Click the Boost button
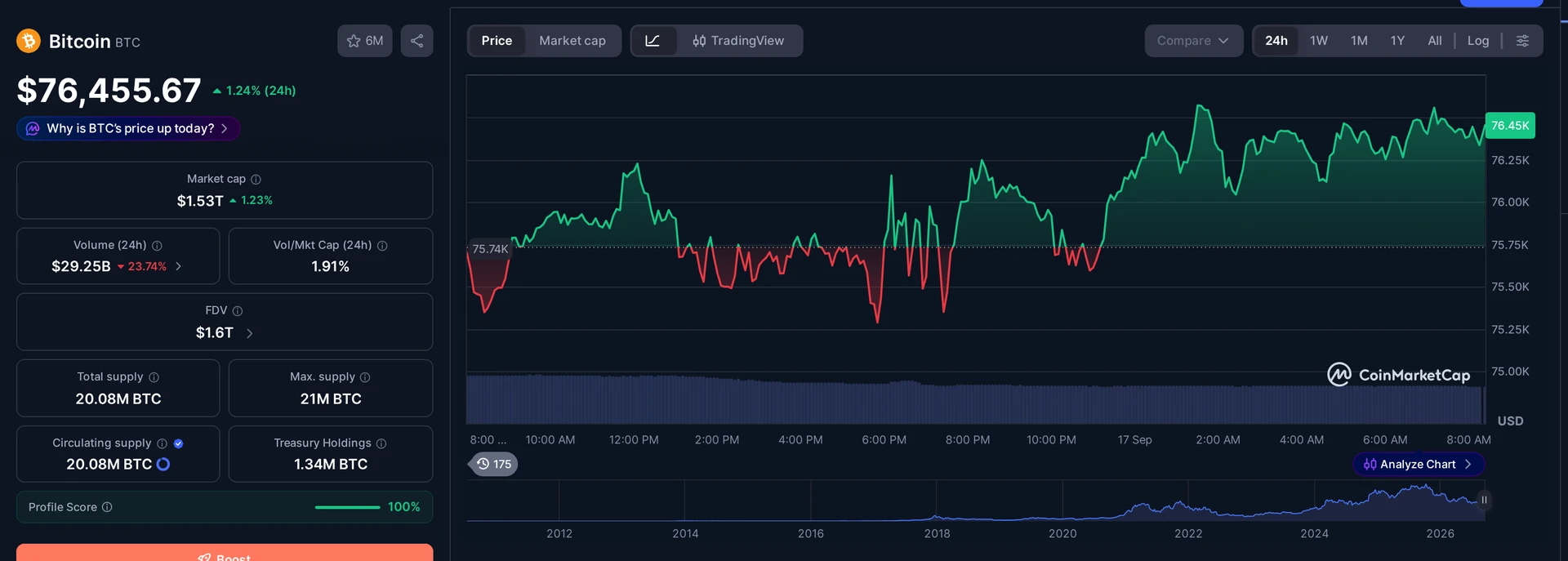1568x561 pixels. click(225, 553)
